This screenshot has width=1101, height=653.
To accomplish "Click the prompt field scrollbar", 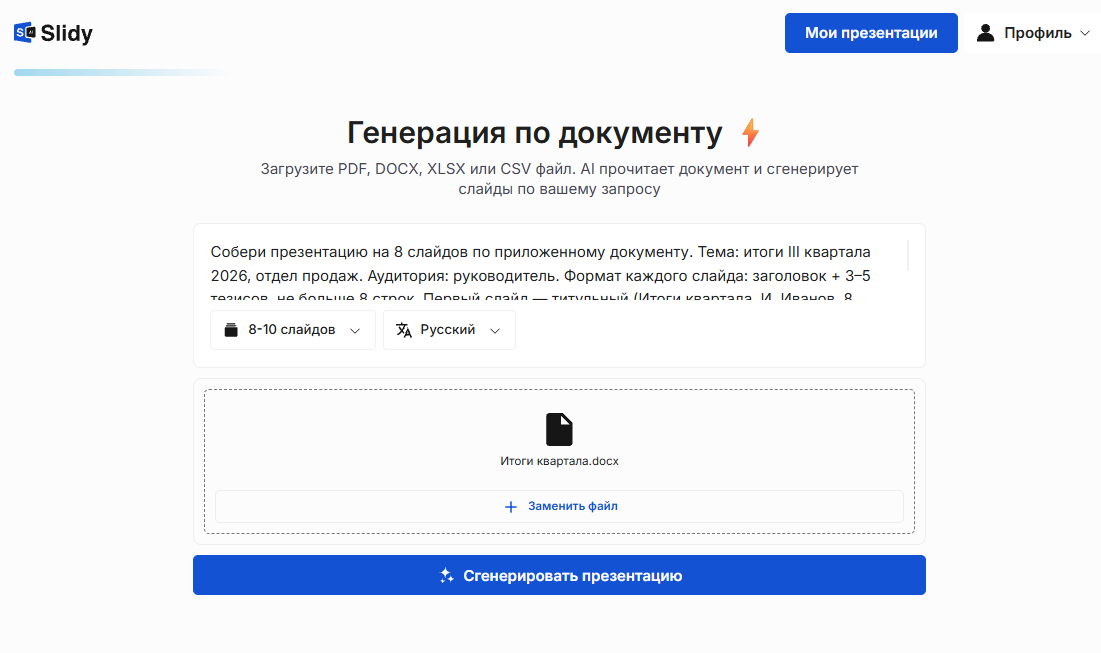I will coord(908,256).
